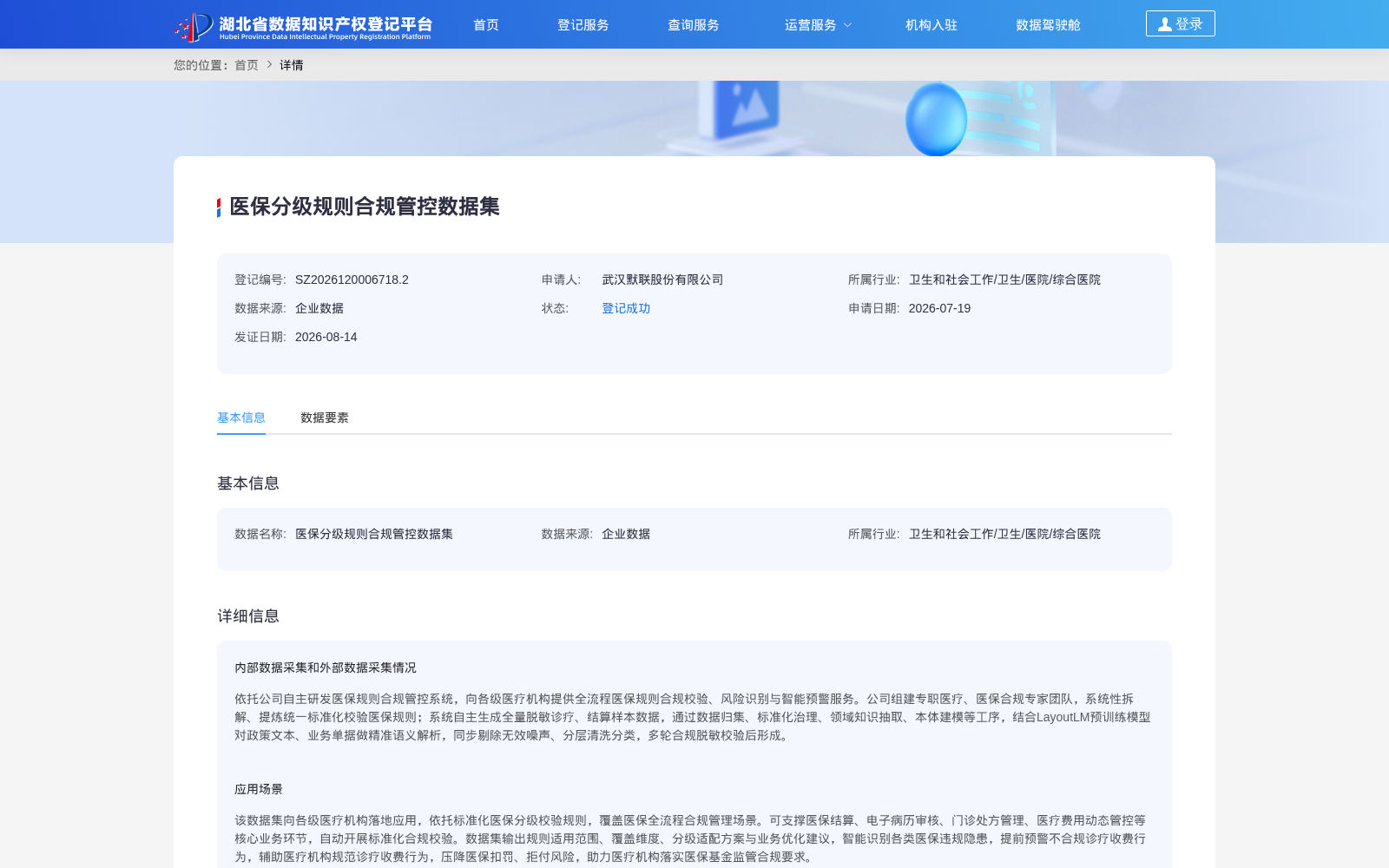Click the 基本信息 section heading
This screenshot has height=868, width=1389.
click(x=248, y=483)
